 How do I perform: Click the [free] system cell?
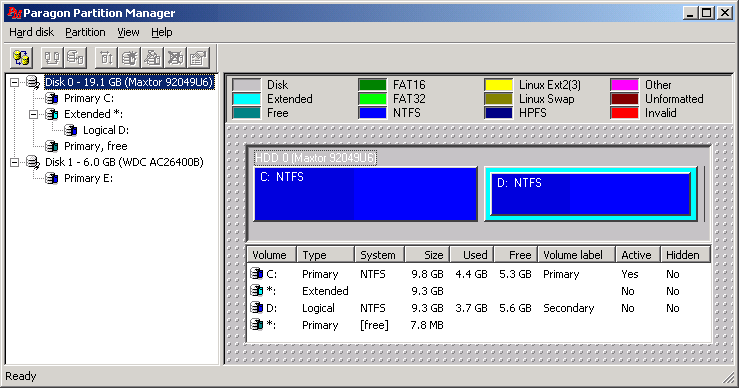[374, 325]
